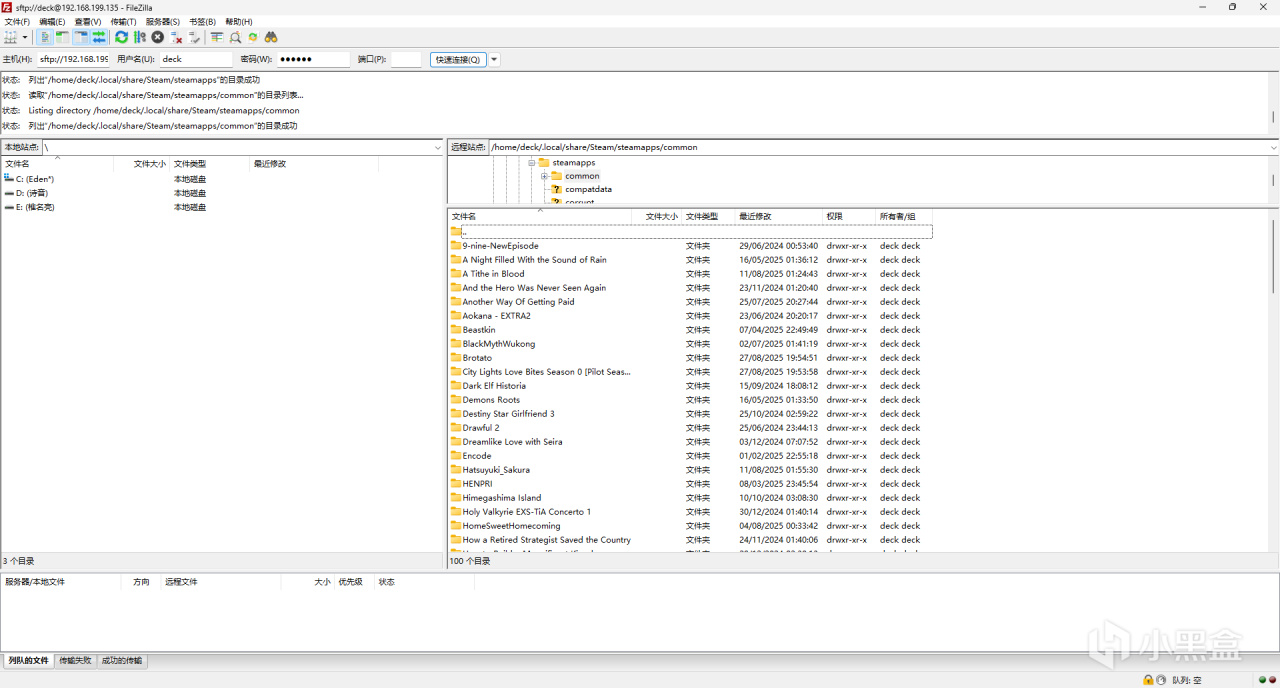Toggle synchronized browsing
The width and height of the screenshot is (1280, 688).
(253, 37)
